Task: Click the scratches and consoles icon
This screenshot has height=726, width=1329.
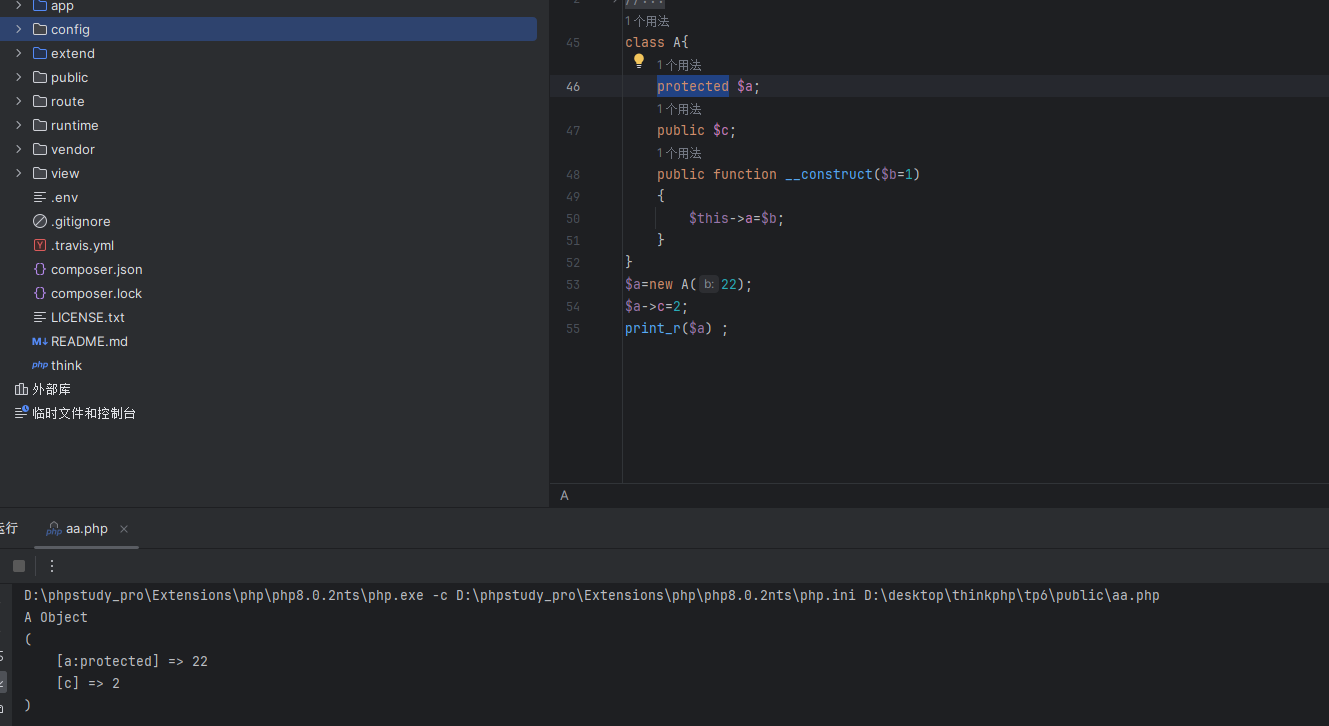Action: 21,412
